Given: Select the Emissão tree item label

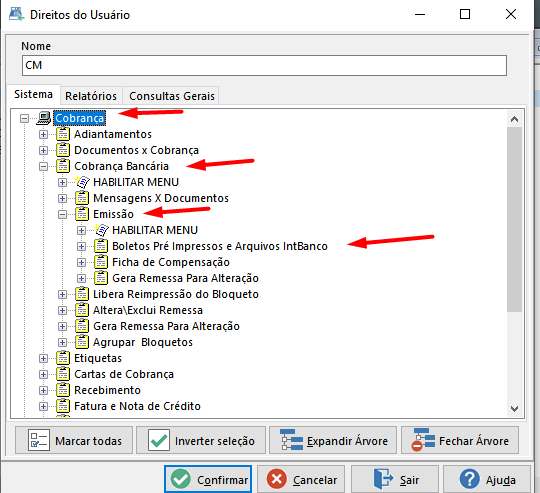Looking at the screenshot, I should (113, 214).
